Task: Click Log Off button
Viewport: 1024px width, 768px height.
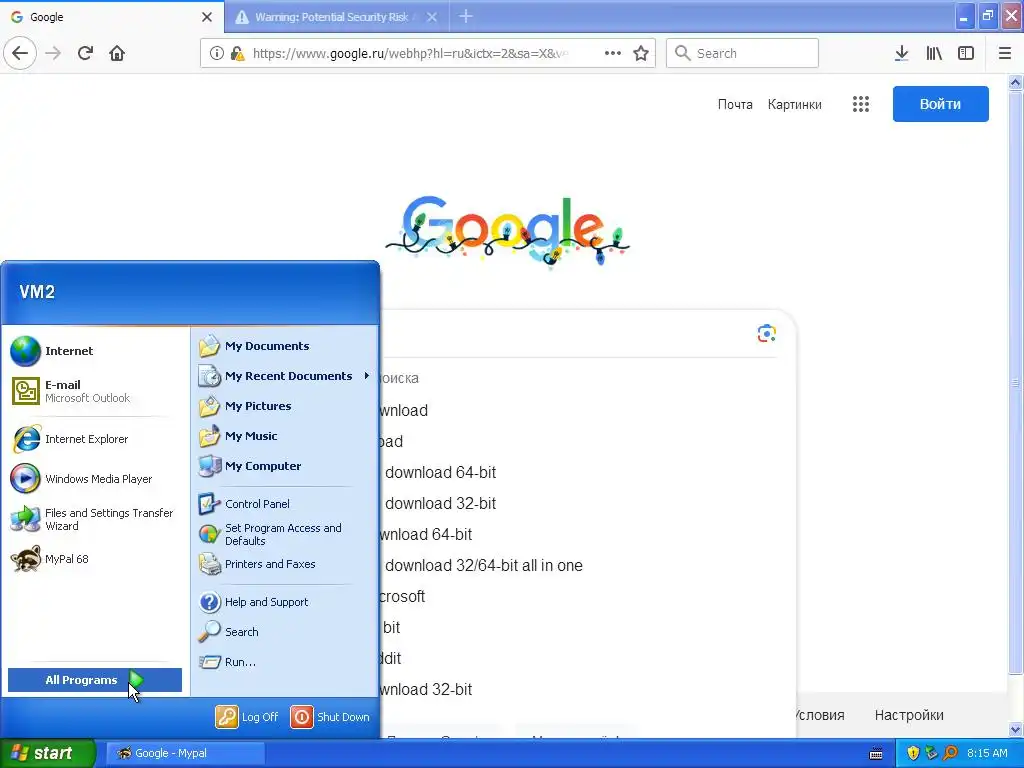Action: pyautogui.click(x=248, y=716)
